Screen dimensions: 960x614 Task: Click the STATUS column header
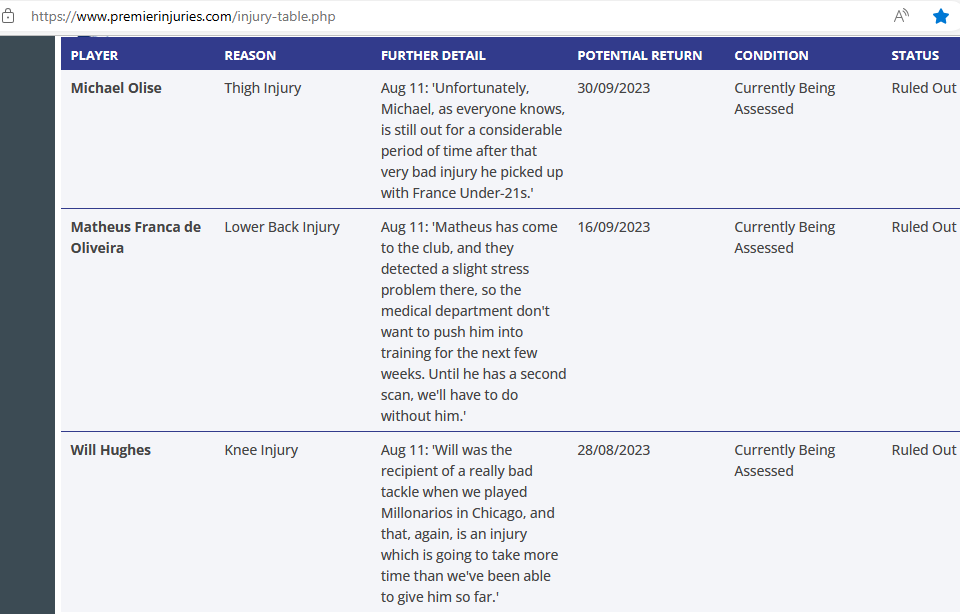coord(915,55)
